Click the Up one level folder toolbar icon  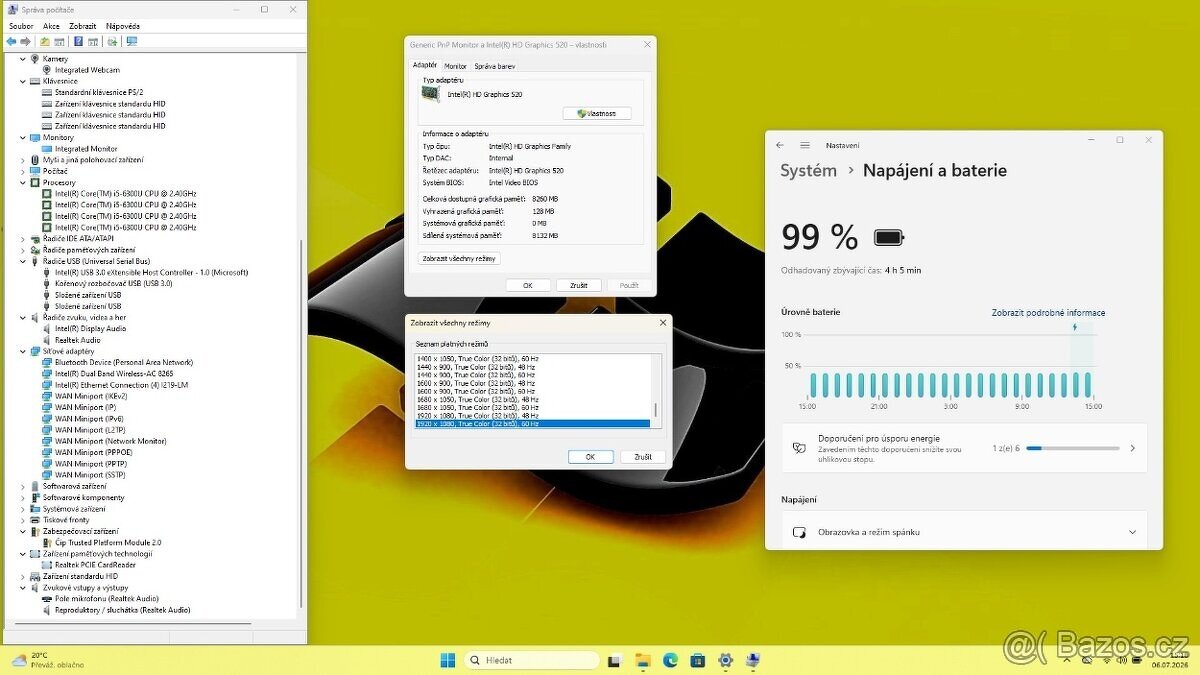pos(45,42)
